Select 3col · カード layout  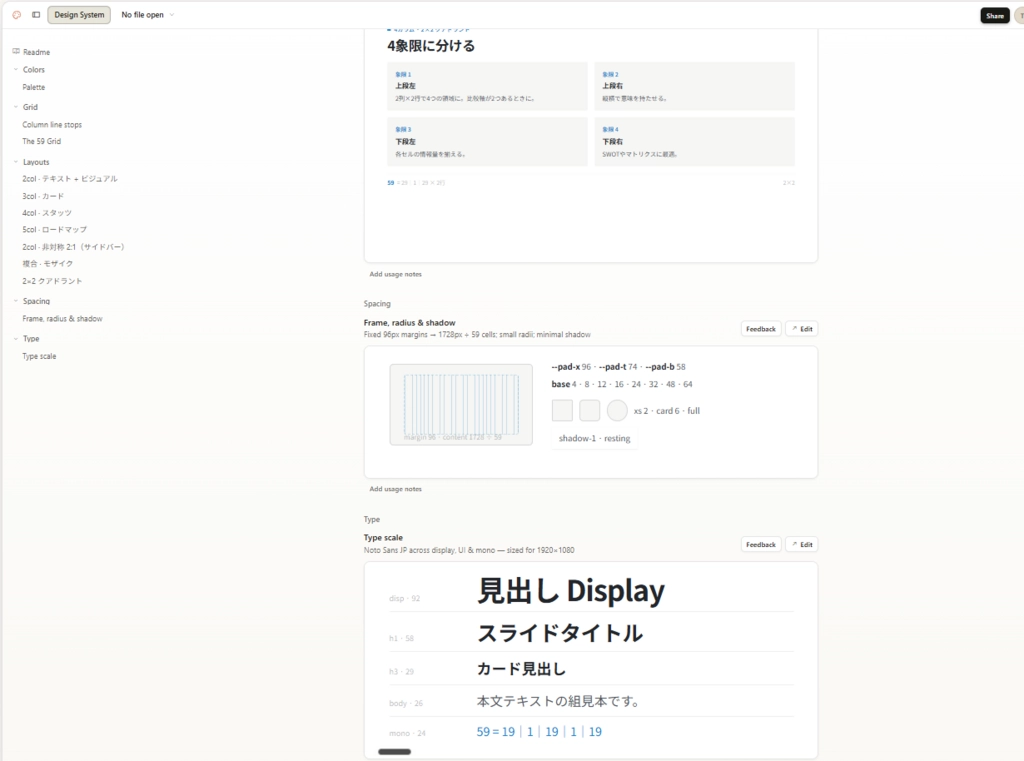[x=43, y=196]
